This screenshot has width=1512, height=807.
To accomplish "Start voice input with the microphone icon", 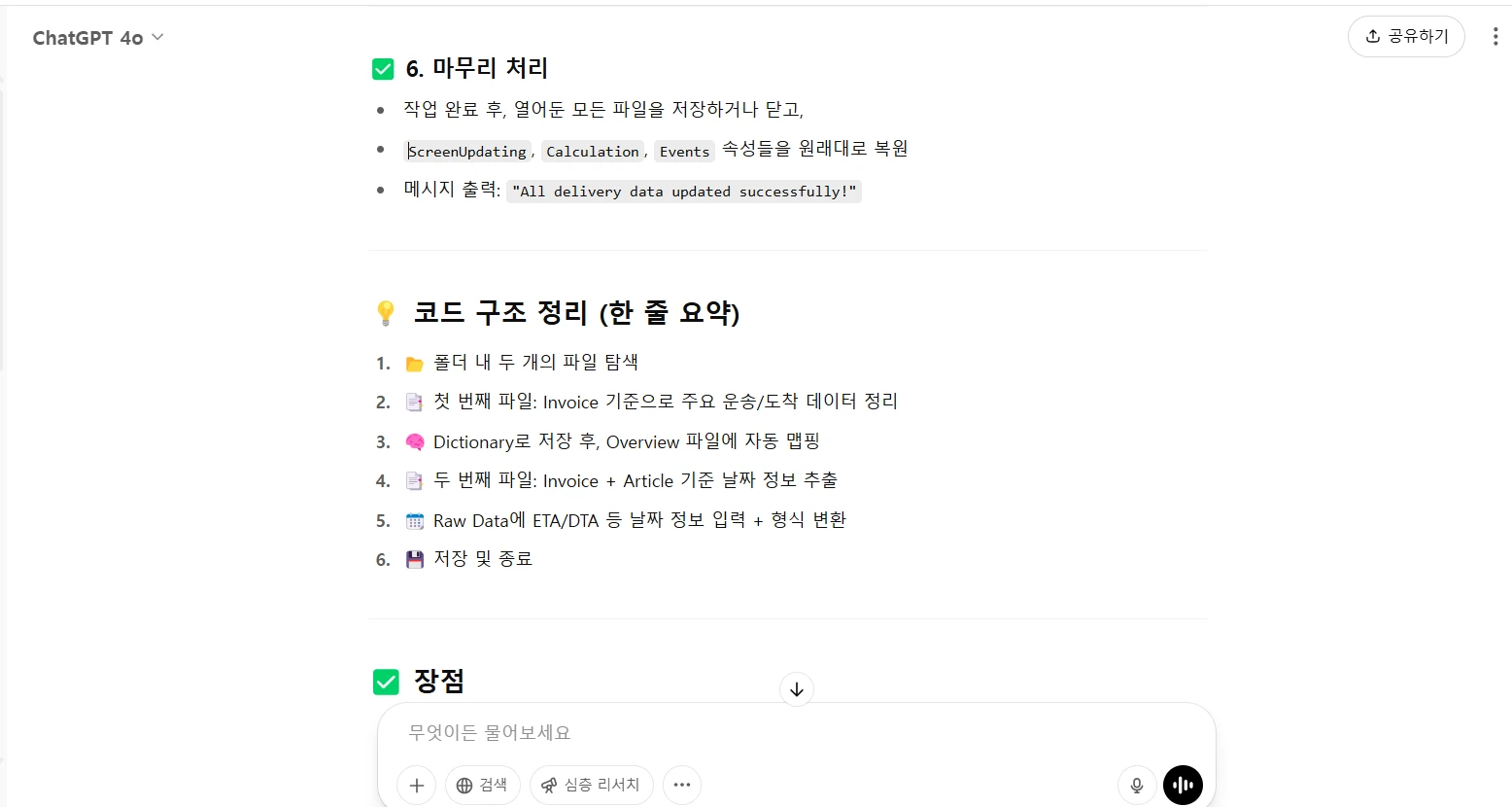I will pos(1136,785).
